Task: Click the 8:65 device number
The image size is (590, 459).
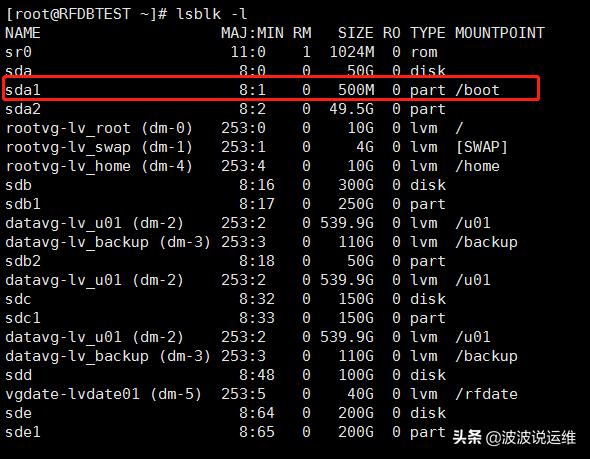Action: (257, 432)
